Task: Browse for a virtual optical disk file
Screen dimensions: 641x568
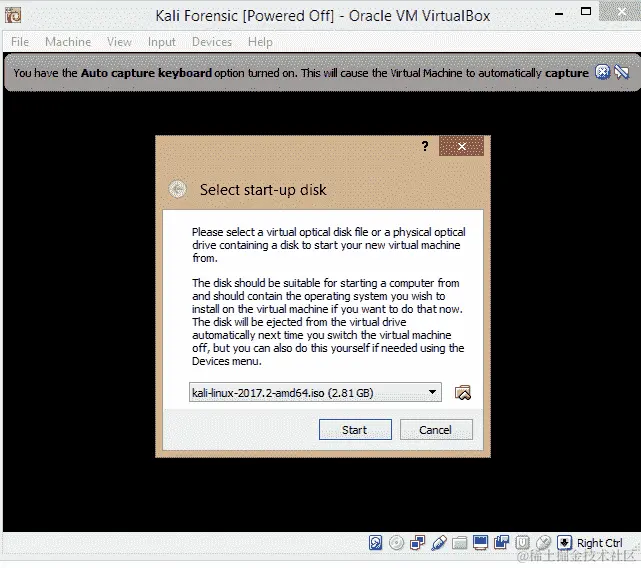Action: coord(463,393)
